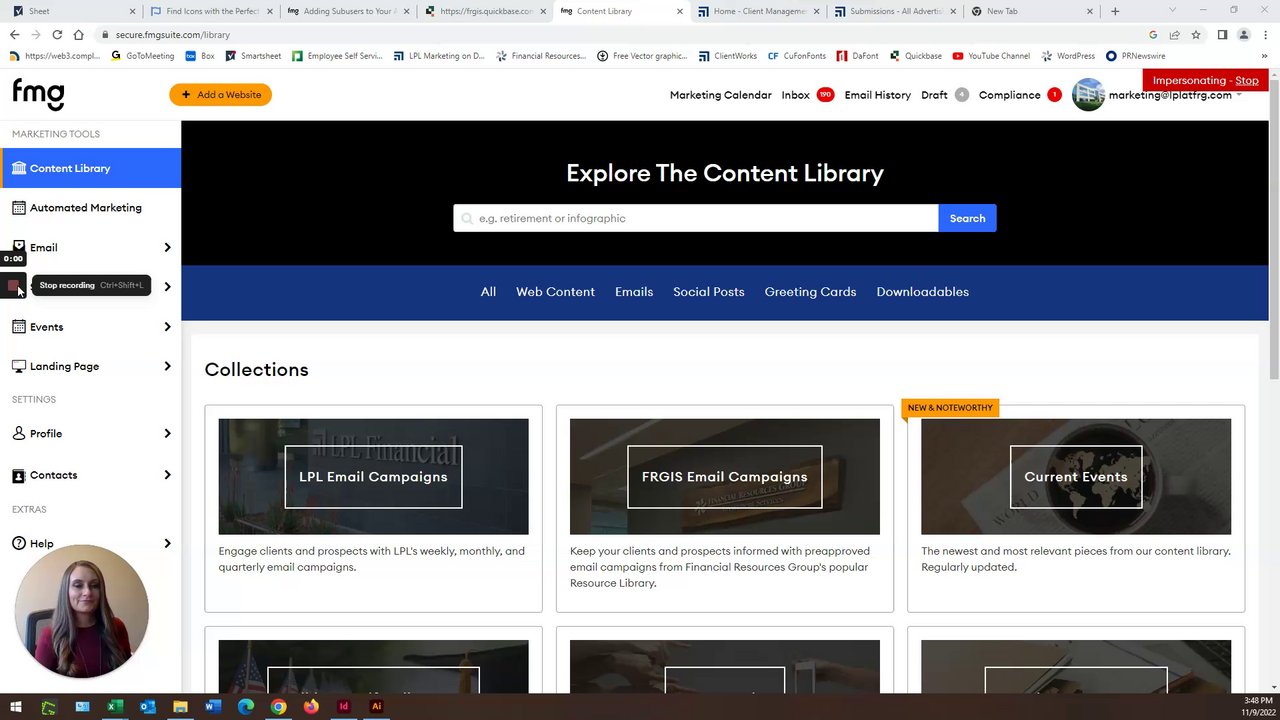Select the Web Content tab

pyautogui.click(x=555, y=292)
